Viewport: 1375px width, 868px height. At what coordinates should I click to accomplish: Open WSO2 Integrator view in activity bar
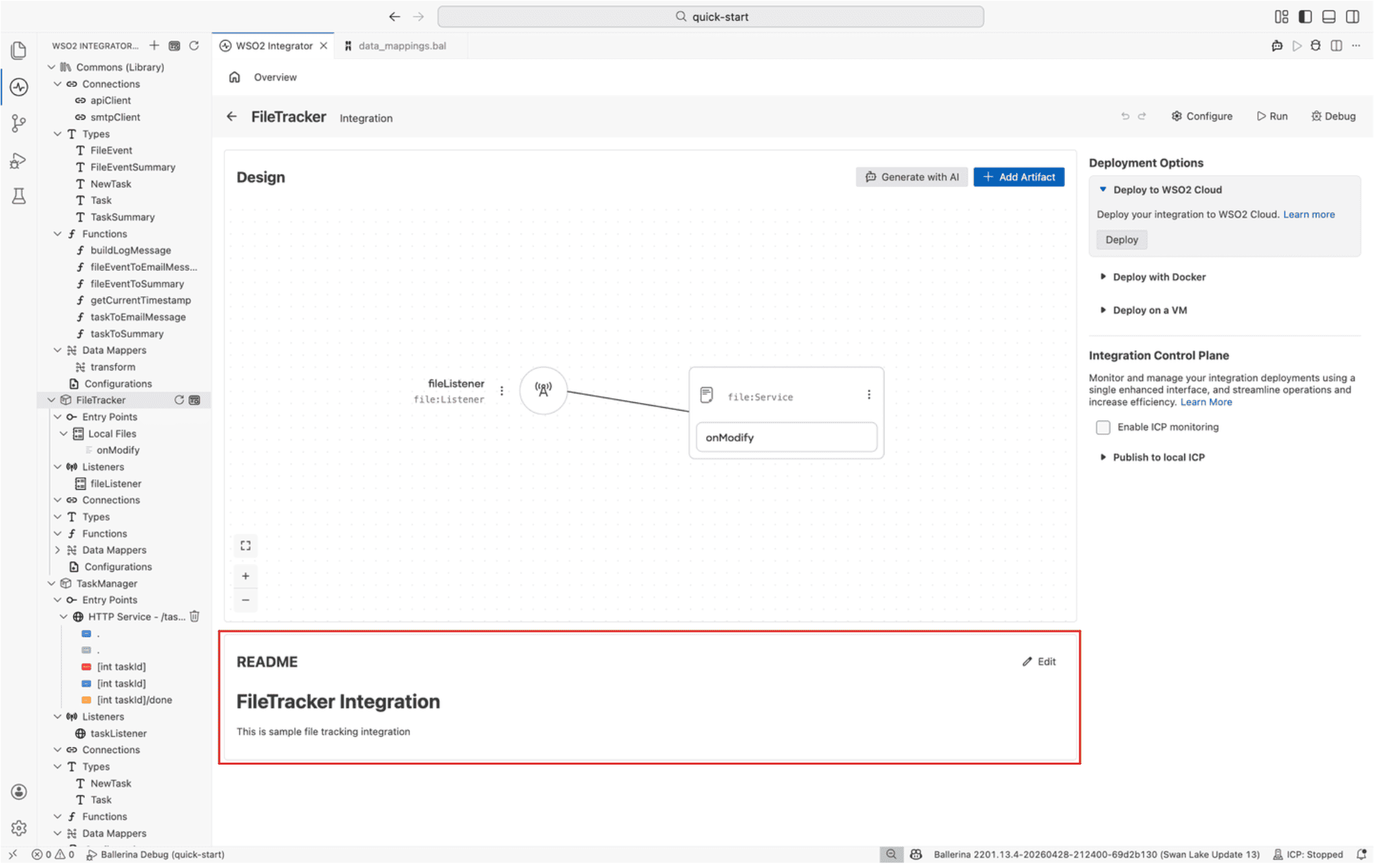coord(19,87)
